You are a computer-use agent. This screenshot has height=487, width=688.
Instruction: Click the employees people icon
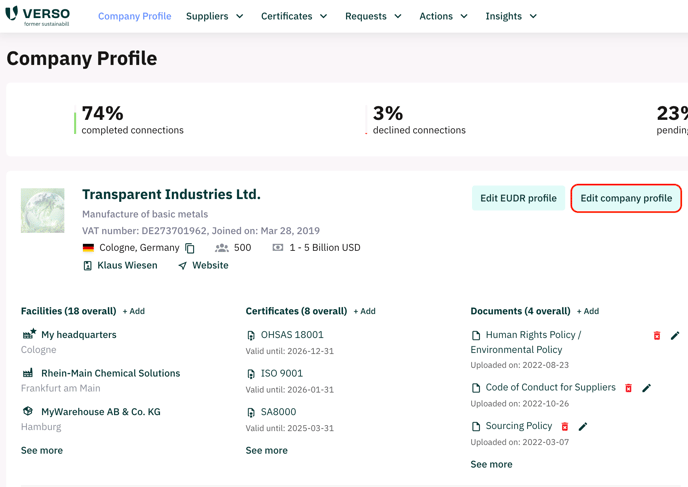click(222, 248)
